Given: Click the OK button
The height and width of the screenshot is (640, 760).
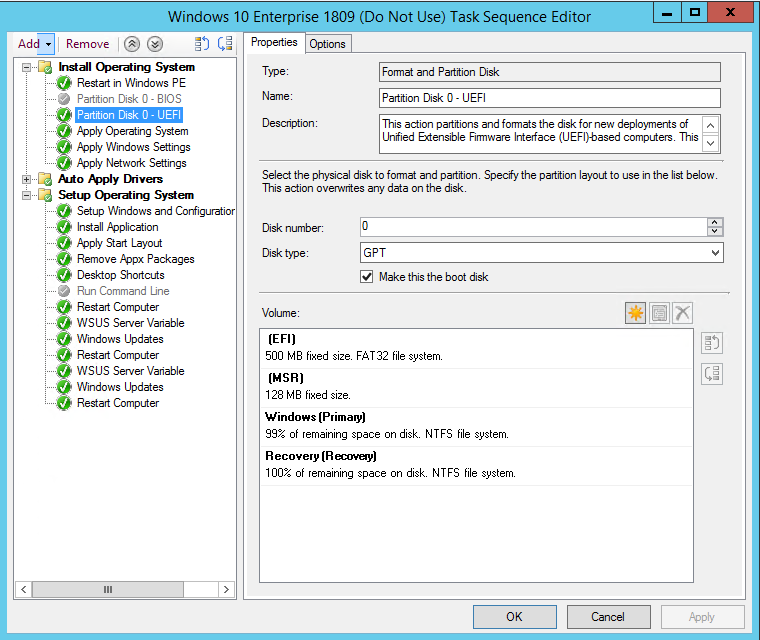Looking at the screenshot, I should tap(514, 617).
